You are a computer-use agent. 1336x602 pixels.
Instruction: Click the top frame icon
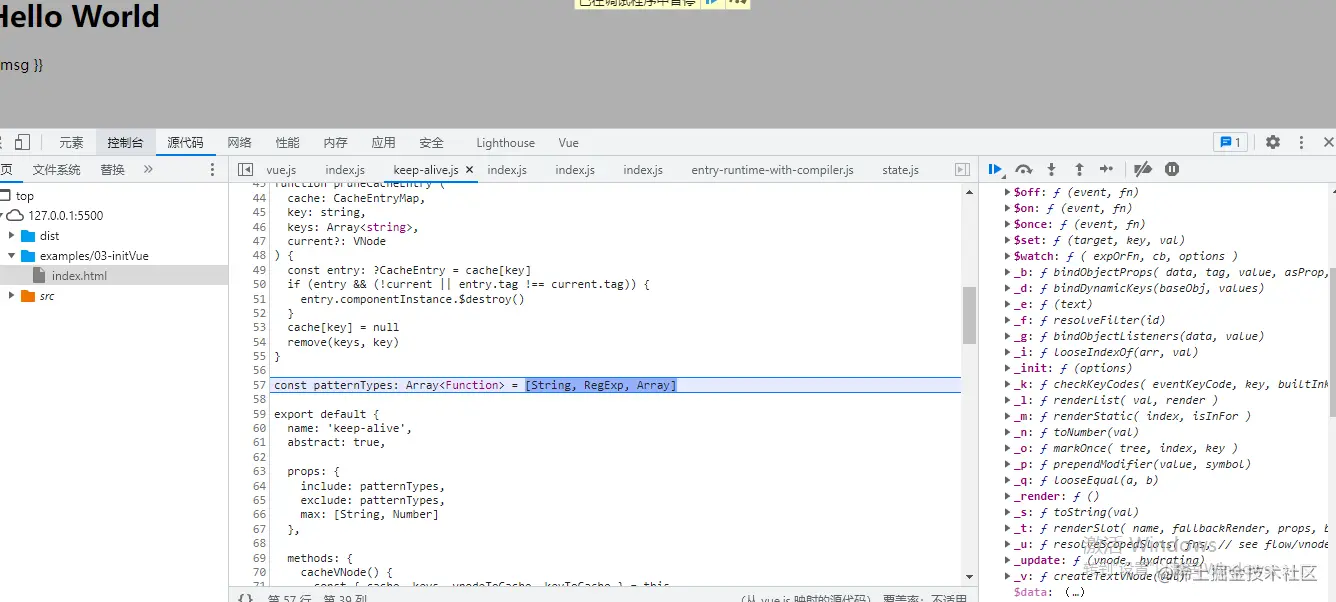tap(5, 196)
